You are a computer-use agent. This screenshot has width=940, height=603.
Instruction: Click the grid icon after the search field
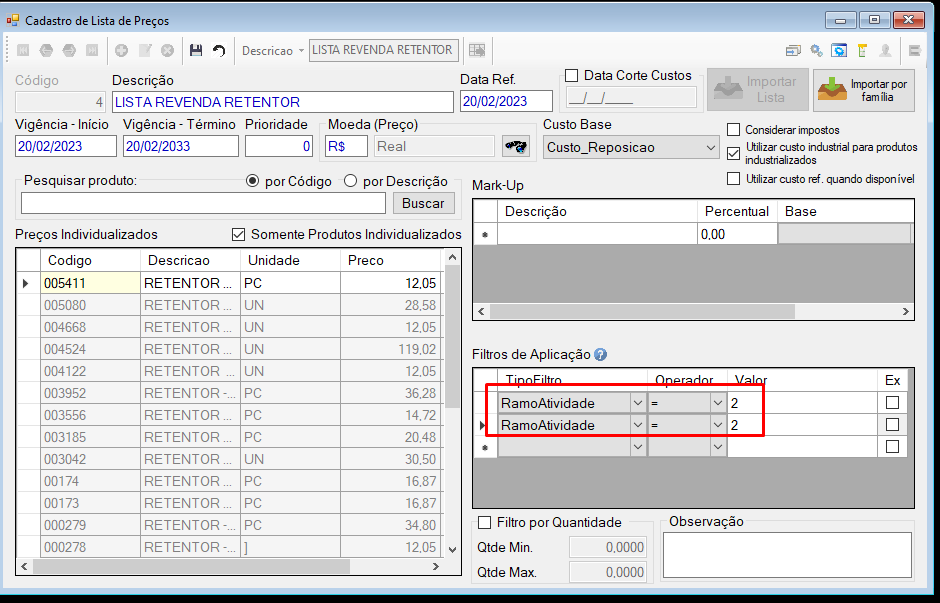click(x=477, y=50)
